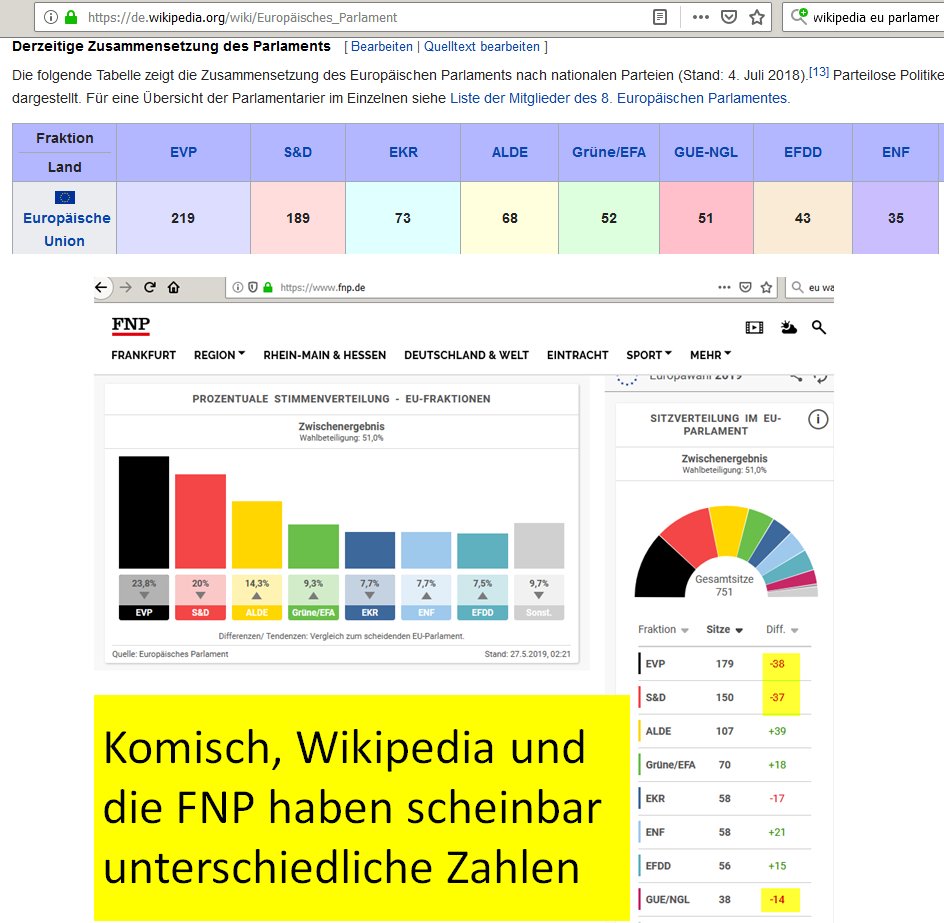944x923 pixels.
Task: Go forward in the FNP browser window
Action: click(x=126, y=287)
